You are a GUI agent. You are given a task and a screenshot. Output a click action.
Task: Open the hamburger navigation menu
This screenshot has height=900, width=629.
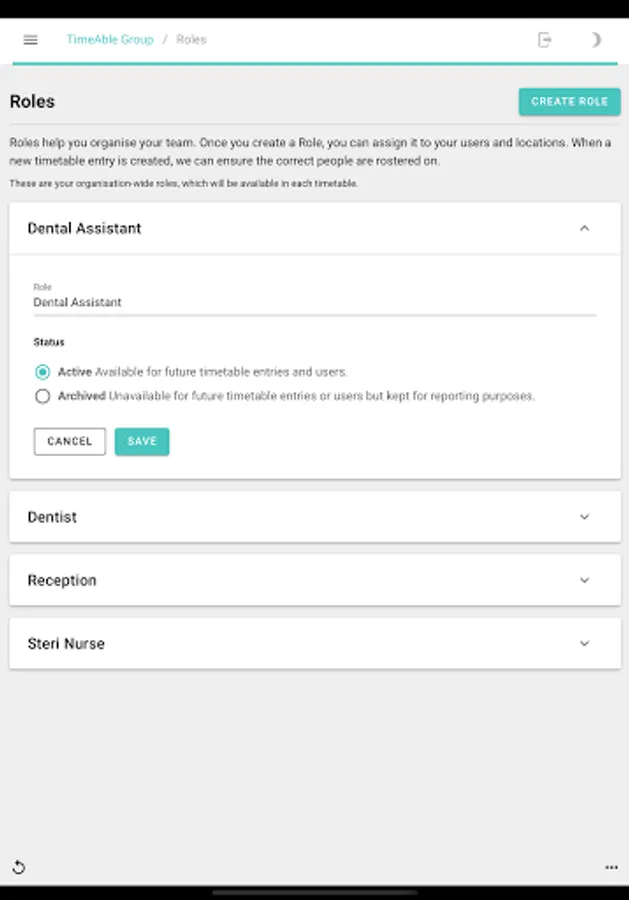pos(30,40)
